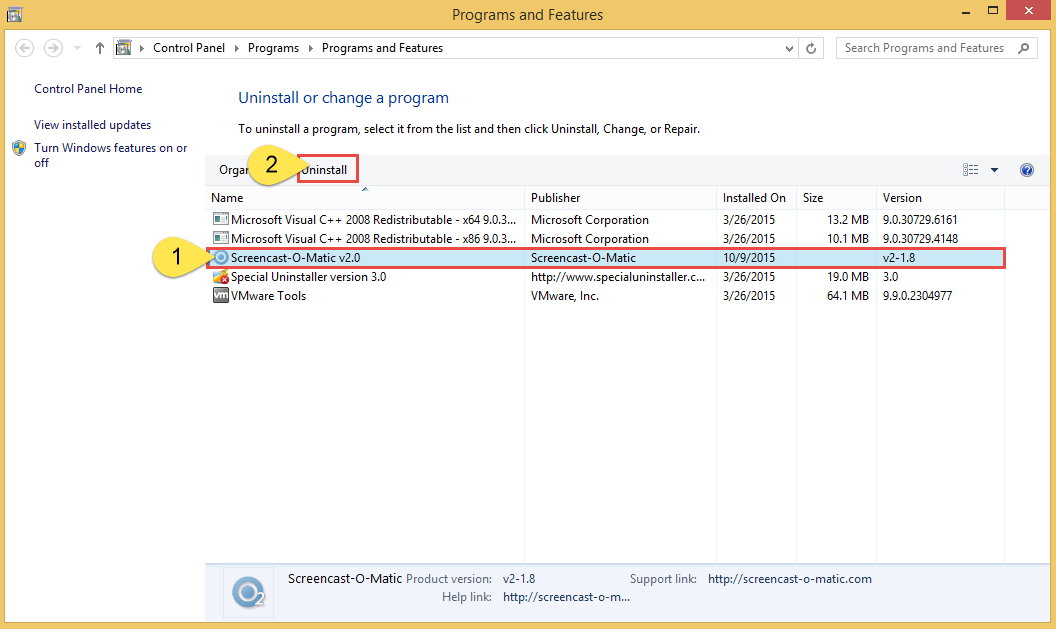This screenshot has width=1056, height=629.
Task: Sort by Name column header
Action: [x=364, y=198]
